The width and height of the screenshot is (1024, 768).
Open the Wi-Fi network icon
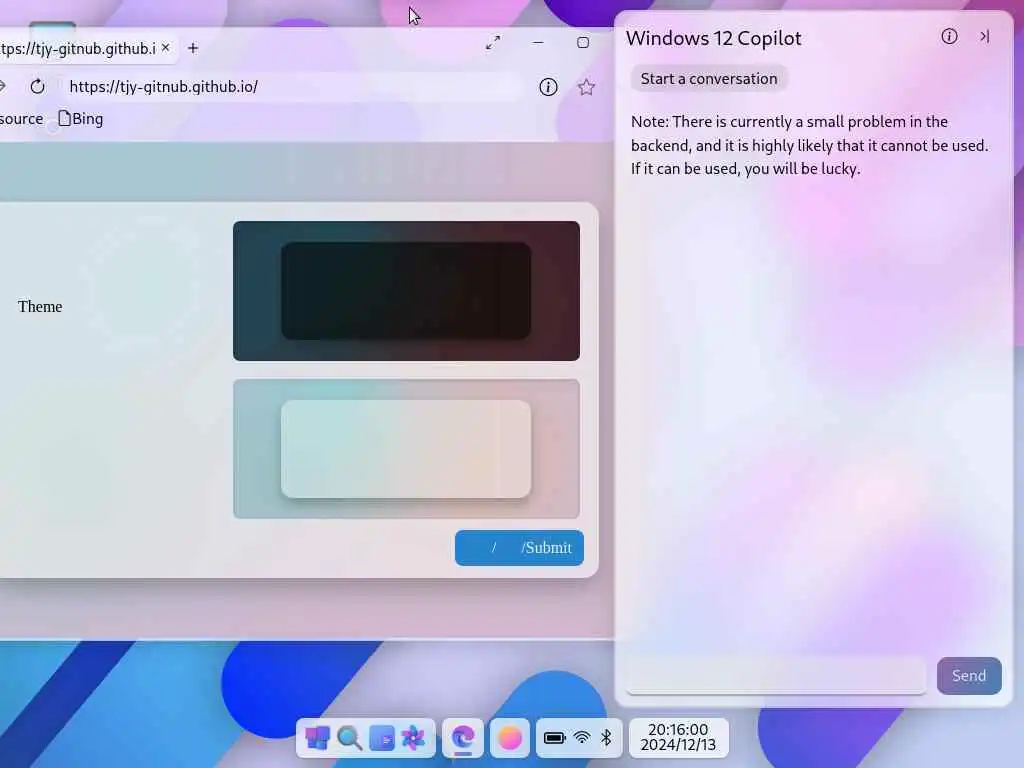click(582, 738)
